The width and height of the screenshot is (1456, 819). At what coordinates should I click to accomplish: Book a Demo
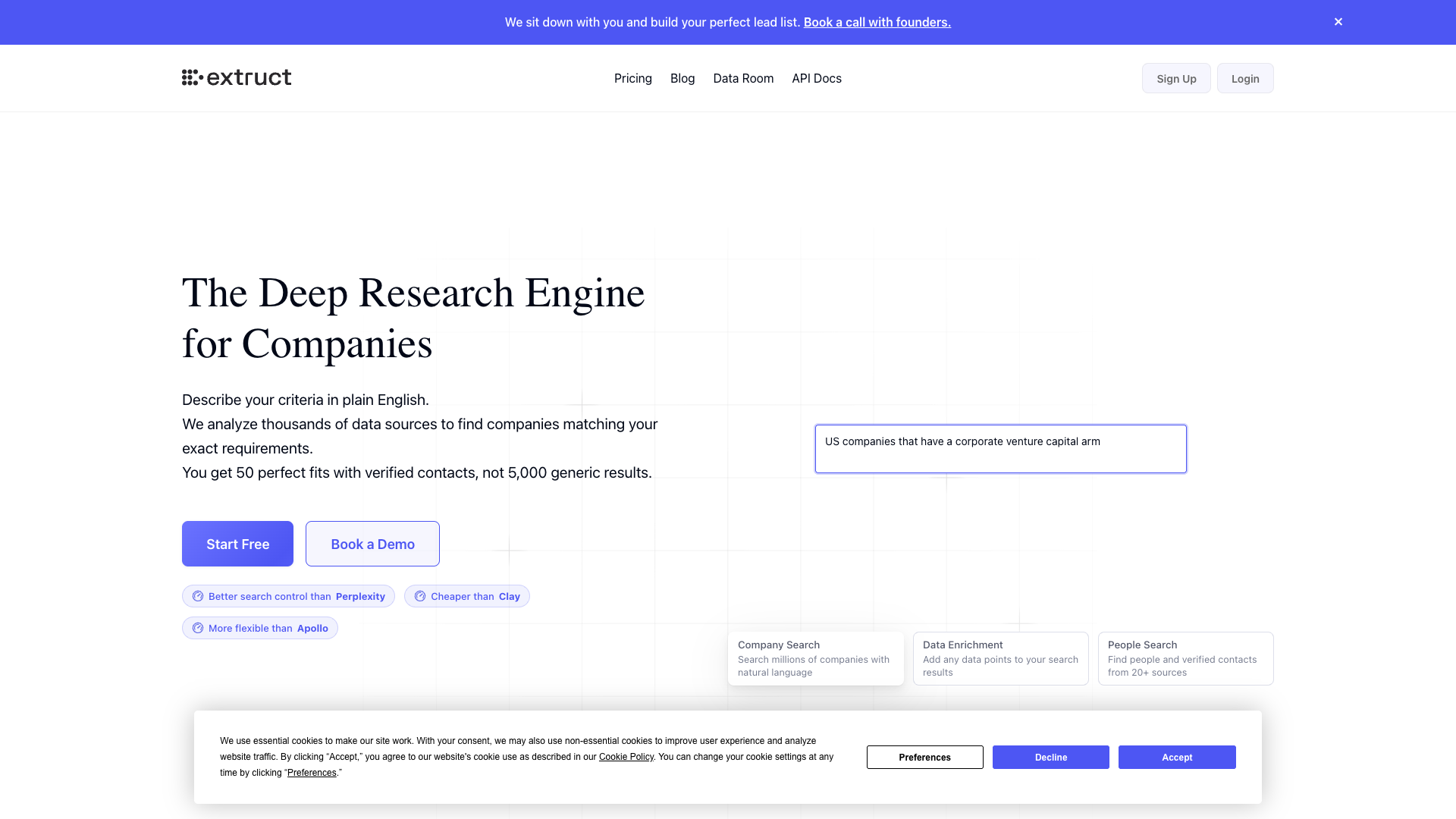[x=372, y=544]
